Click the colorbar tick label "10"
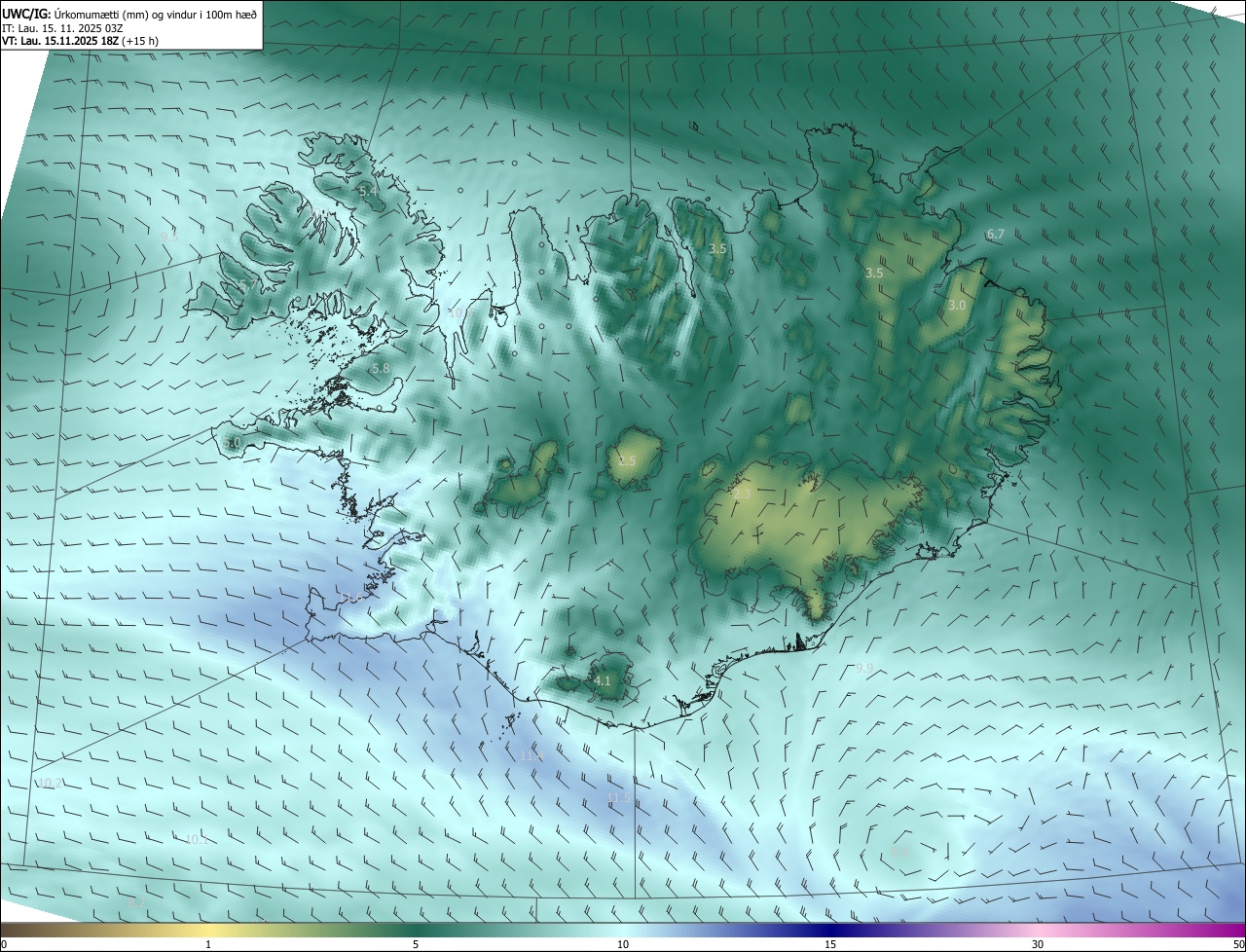1246x952 pixels. click(623, 945)
